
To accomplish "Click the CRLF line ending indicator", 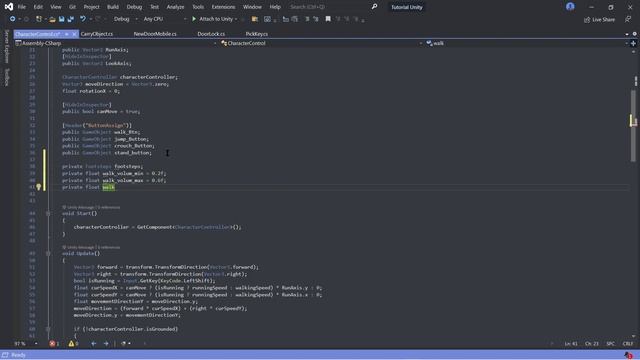I will [627, 344].
